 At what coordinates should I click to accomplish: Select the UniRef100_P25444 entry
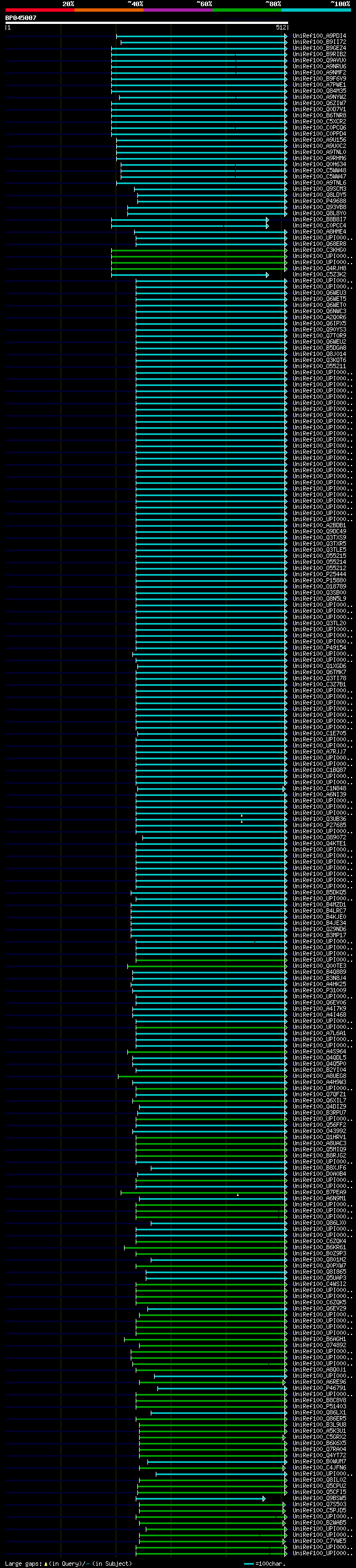click(x=319, y=575)
